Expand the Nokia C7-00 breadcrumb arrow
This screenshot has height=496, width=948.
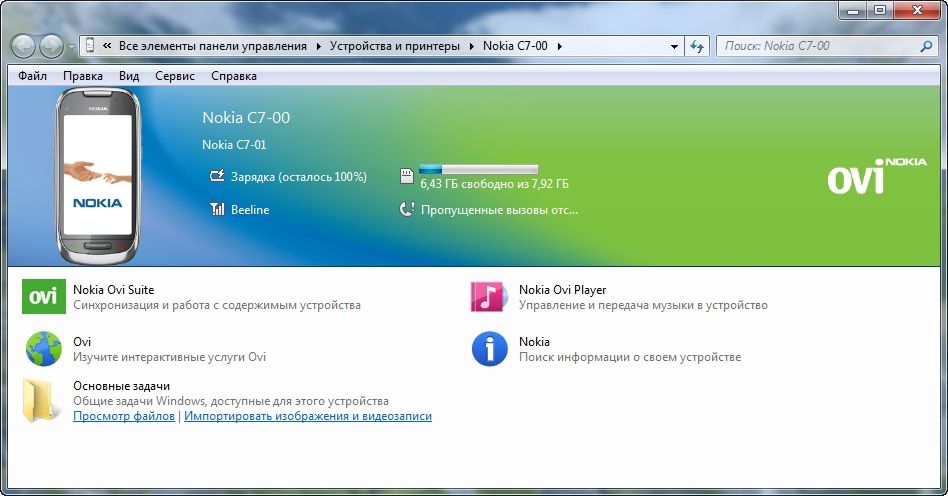pyautogui.click(x=560, y=46)
